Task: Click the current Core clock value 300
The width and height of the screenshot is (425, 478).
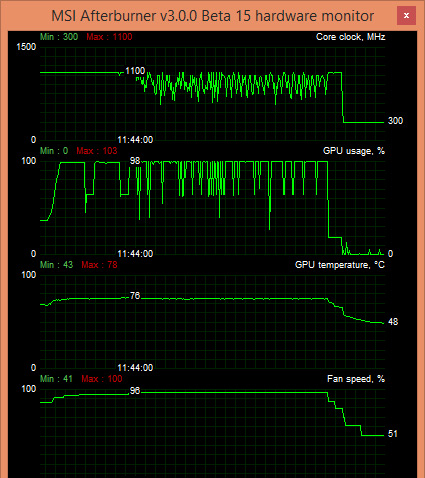Action: [395, 121]
